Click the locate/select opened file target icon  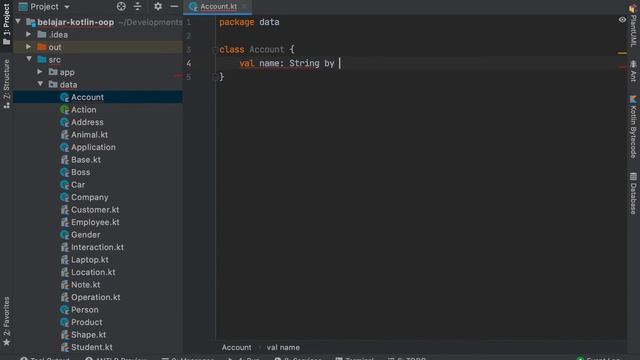point(121,7)
